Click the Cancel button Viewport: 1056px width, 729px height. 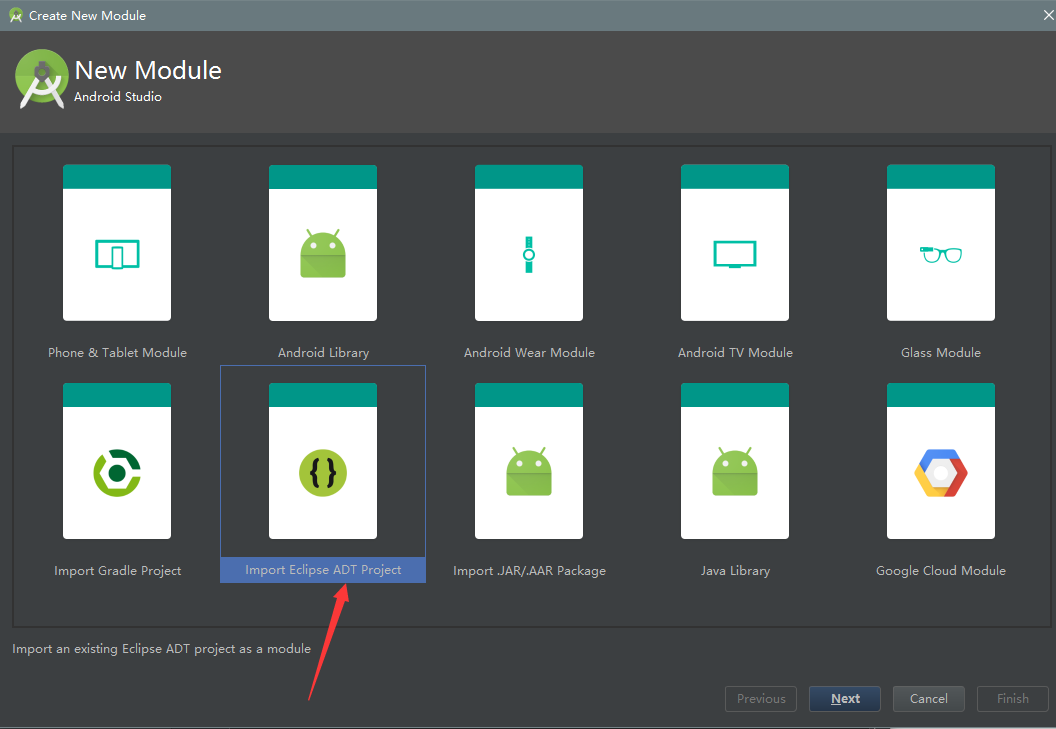(929, 699)
